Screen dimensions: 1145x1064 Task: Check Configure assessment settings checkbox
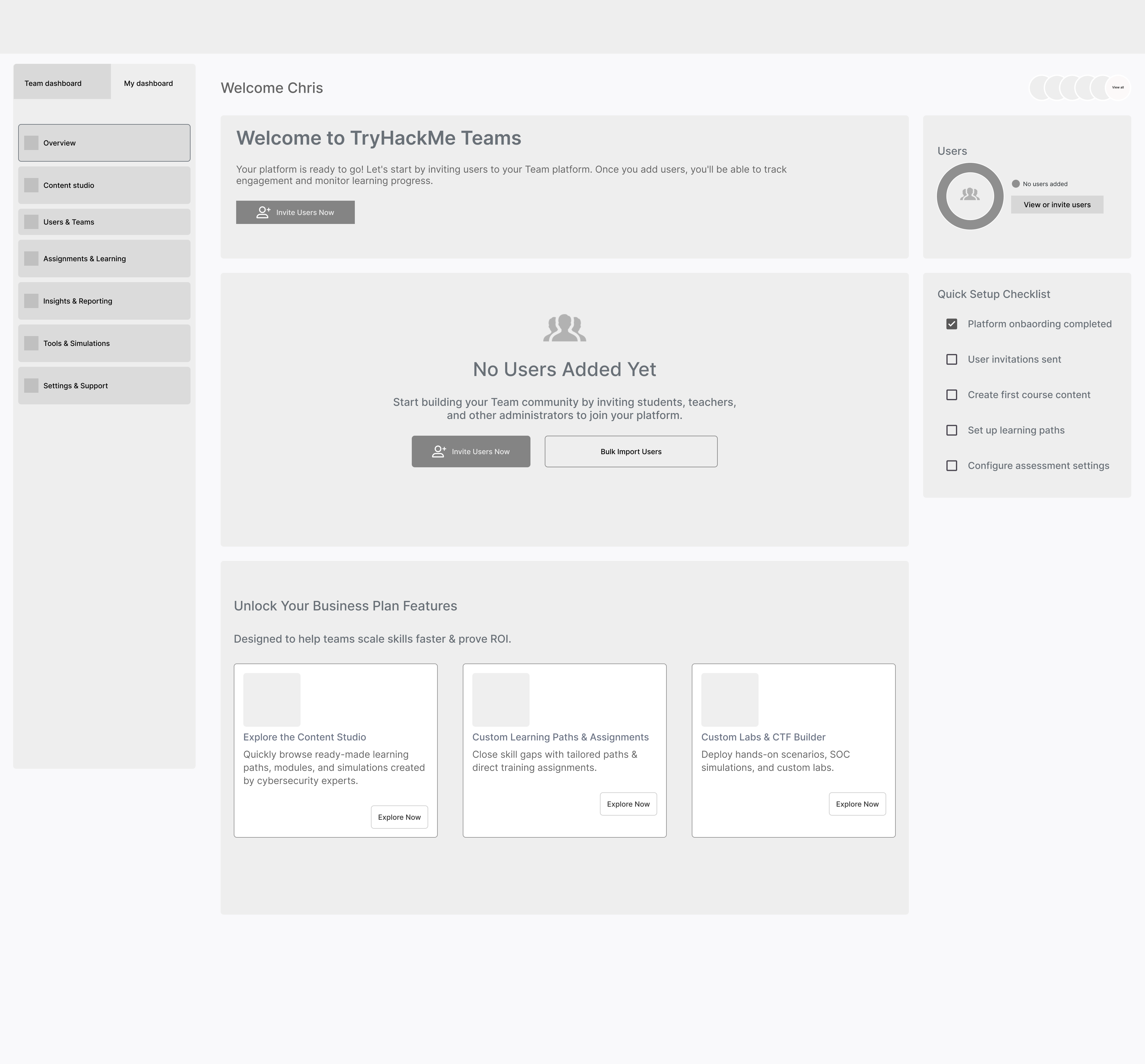(x=951, y=466)
